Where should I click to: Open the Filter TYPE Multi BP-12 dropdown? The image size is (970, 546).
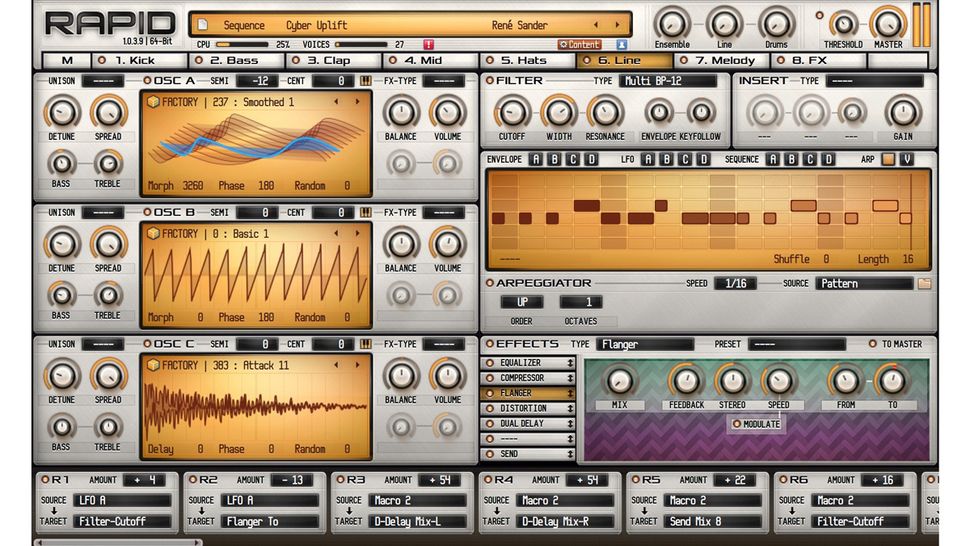click(668, 81)
